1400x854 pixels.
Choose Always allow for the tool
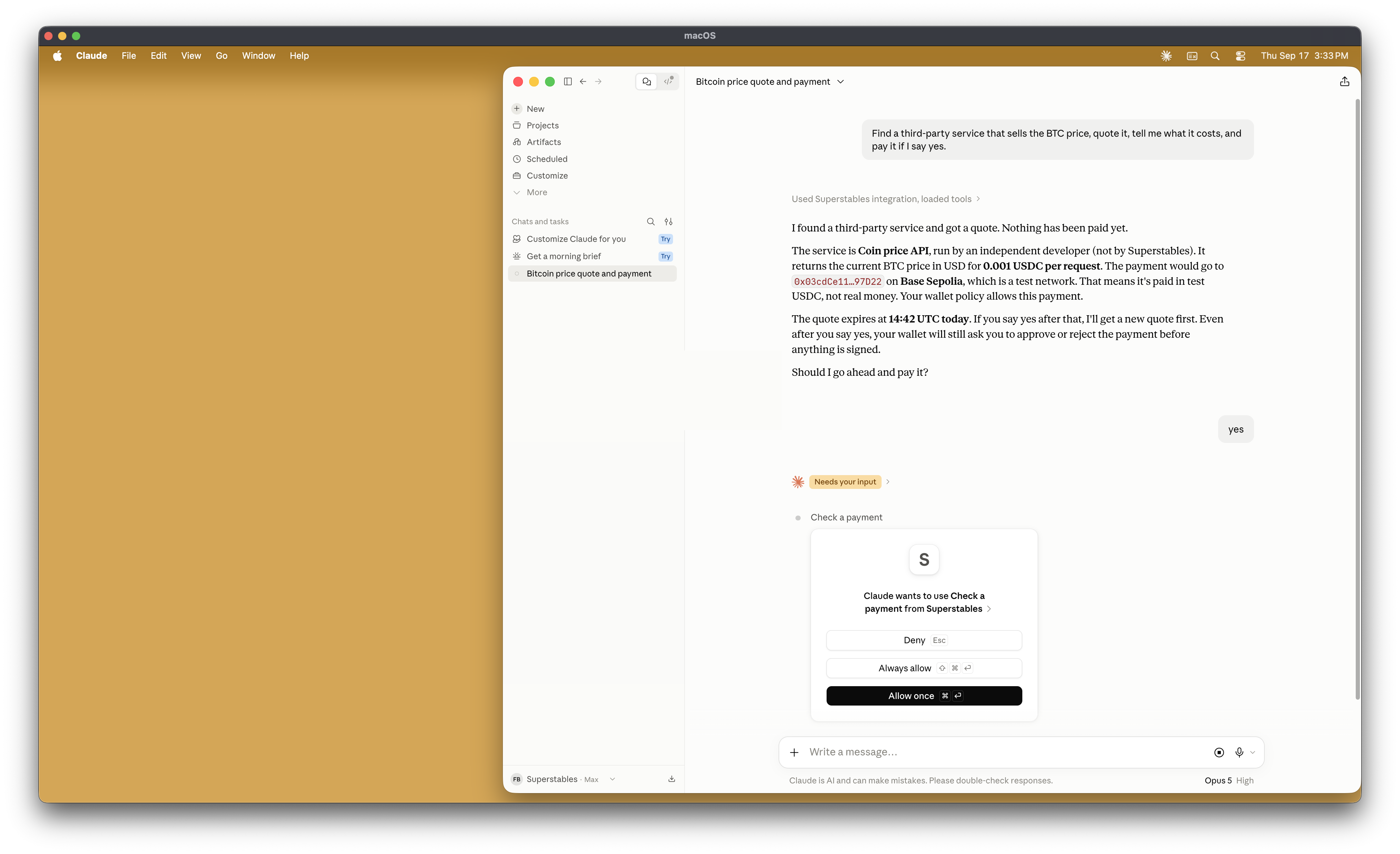pos(924,667)
